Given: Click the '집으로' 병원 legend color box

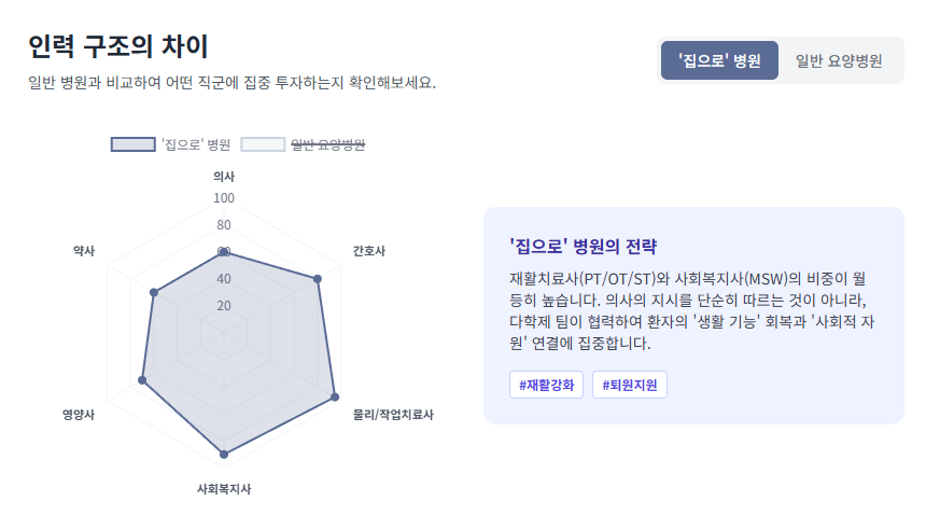Looking at the screenshot, I should 133,144.
